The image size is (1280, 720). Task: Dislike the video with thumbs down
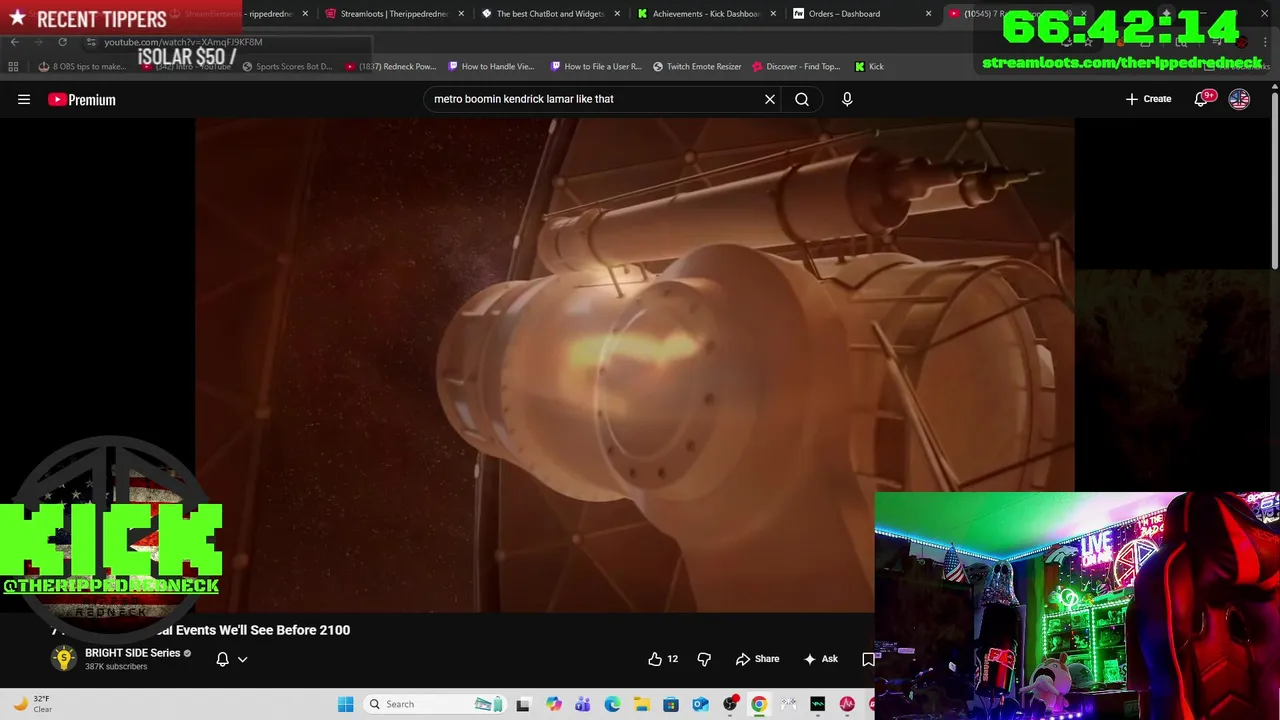point(704,659)
